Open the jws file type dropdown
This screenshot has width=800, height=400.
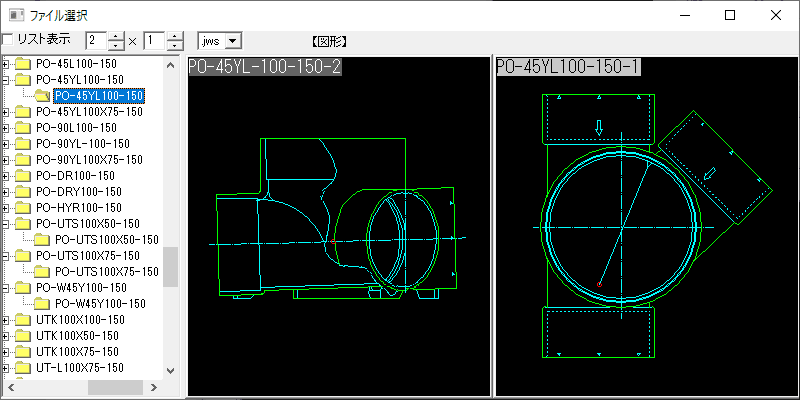pyautogui.click(x=233, y=40)
